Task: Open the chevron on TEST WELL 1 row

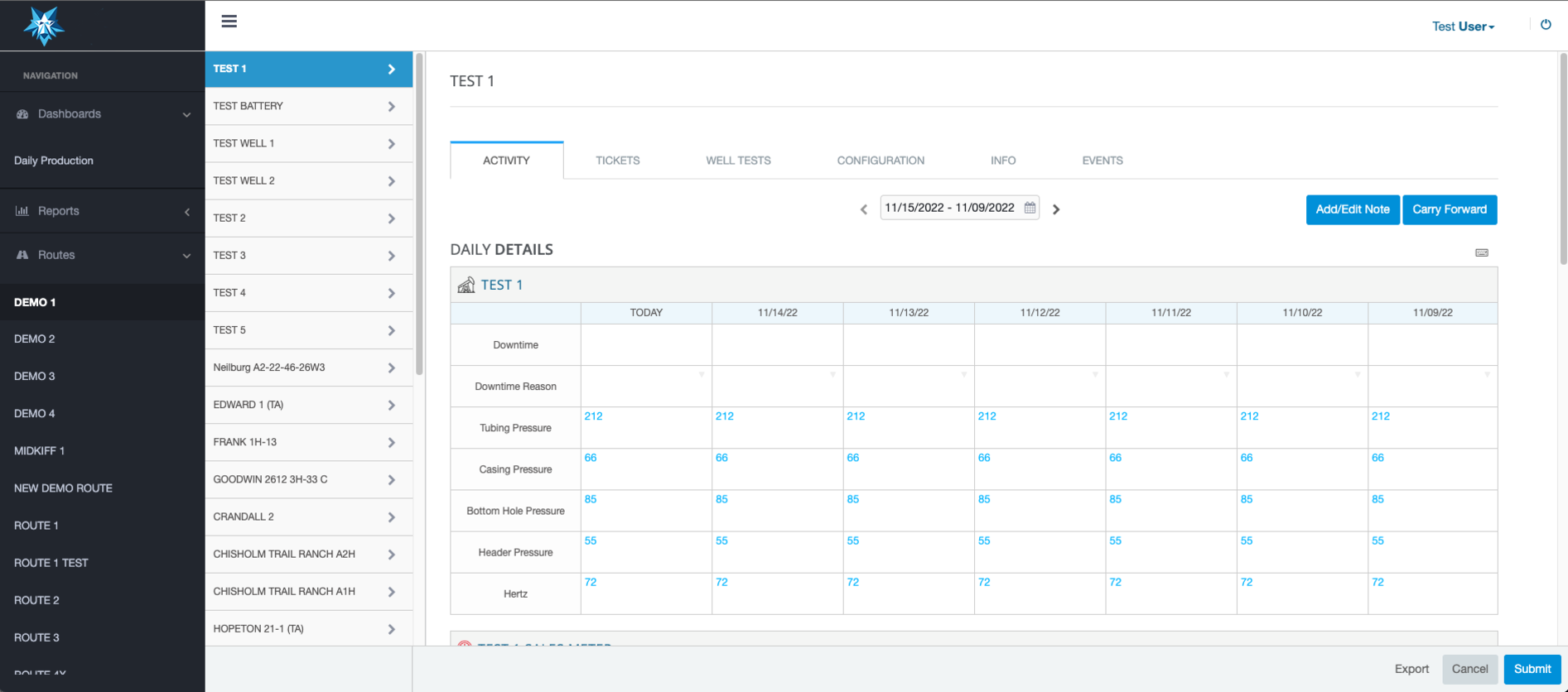Action: click(x=392, y=144)
